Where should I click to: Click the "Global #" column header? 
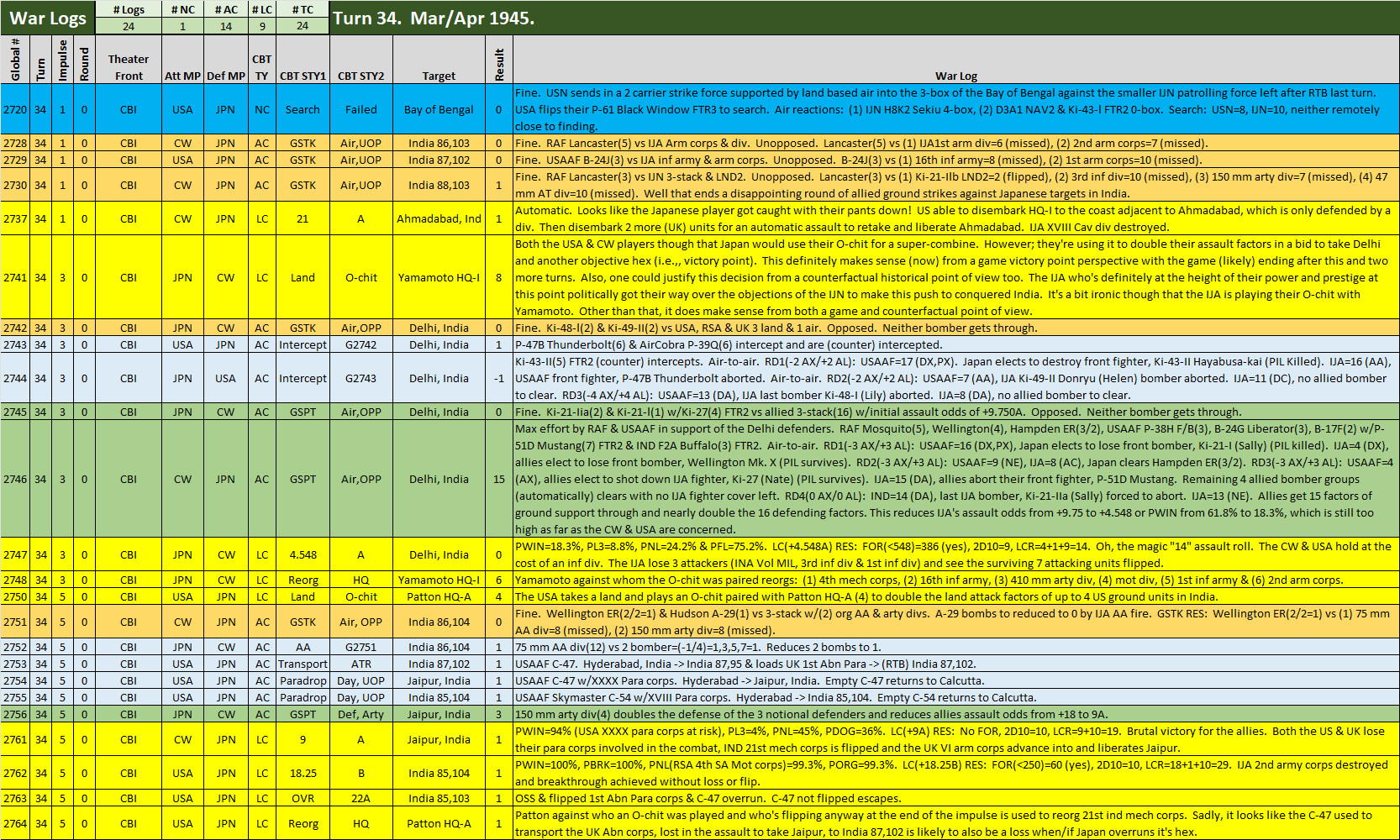pyautogui.click(x=14, y=60)
